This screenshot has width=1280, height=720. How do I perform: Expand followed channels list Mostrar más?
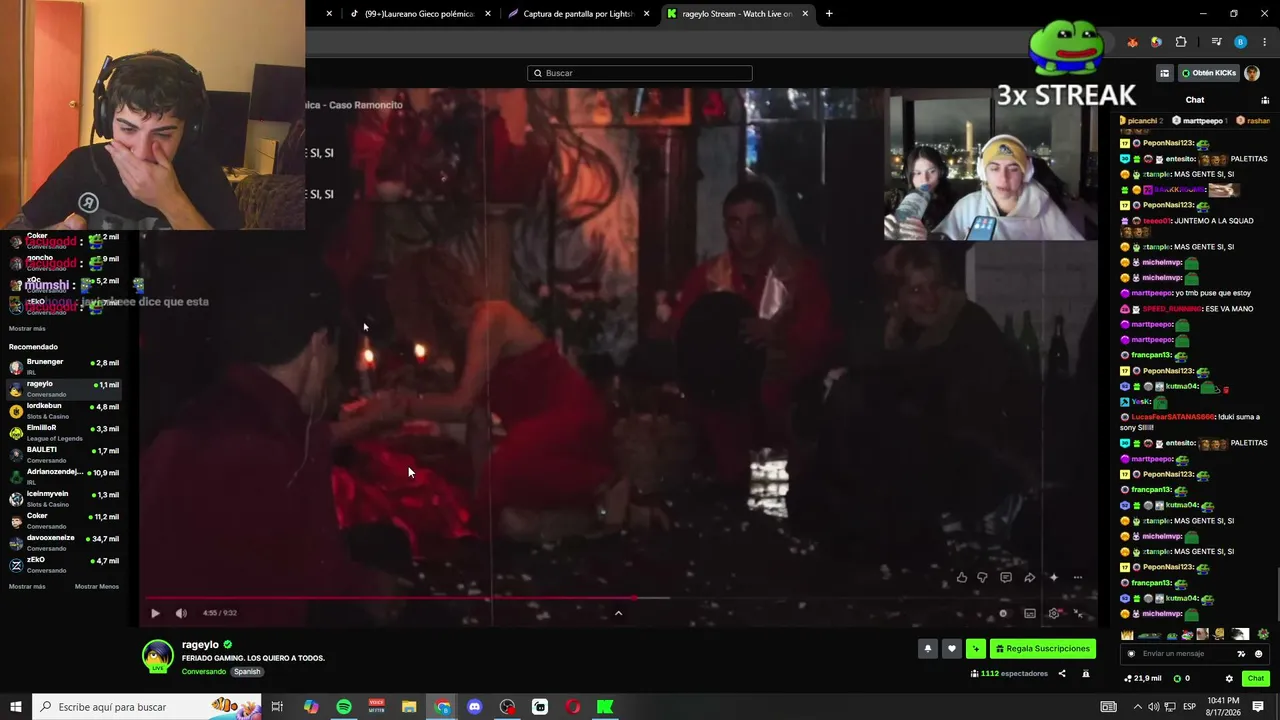[x=27, y=329]
